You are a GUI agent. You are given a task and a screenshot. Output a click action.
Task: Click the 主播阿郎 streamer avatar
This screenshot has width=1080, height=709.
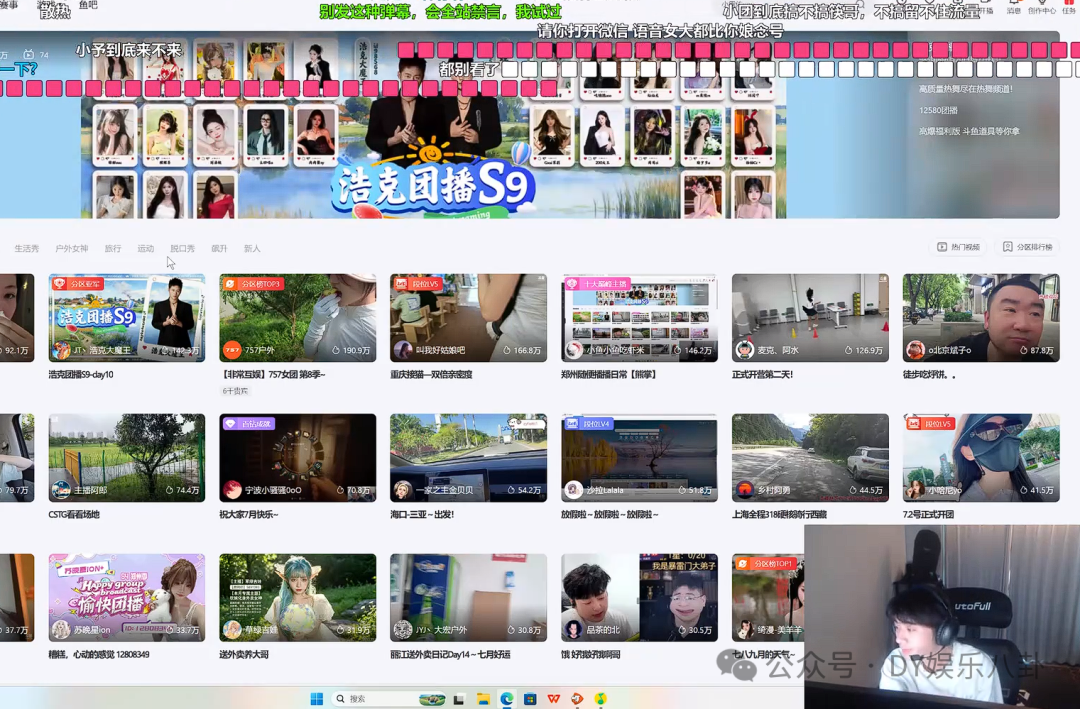click(x=61, y=490)
